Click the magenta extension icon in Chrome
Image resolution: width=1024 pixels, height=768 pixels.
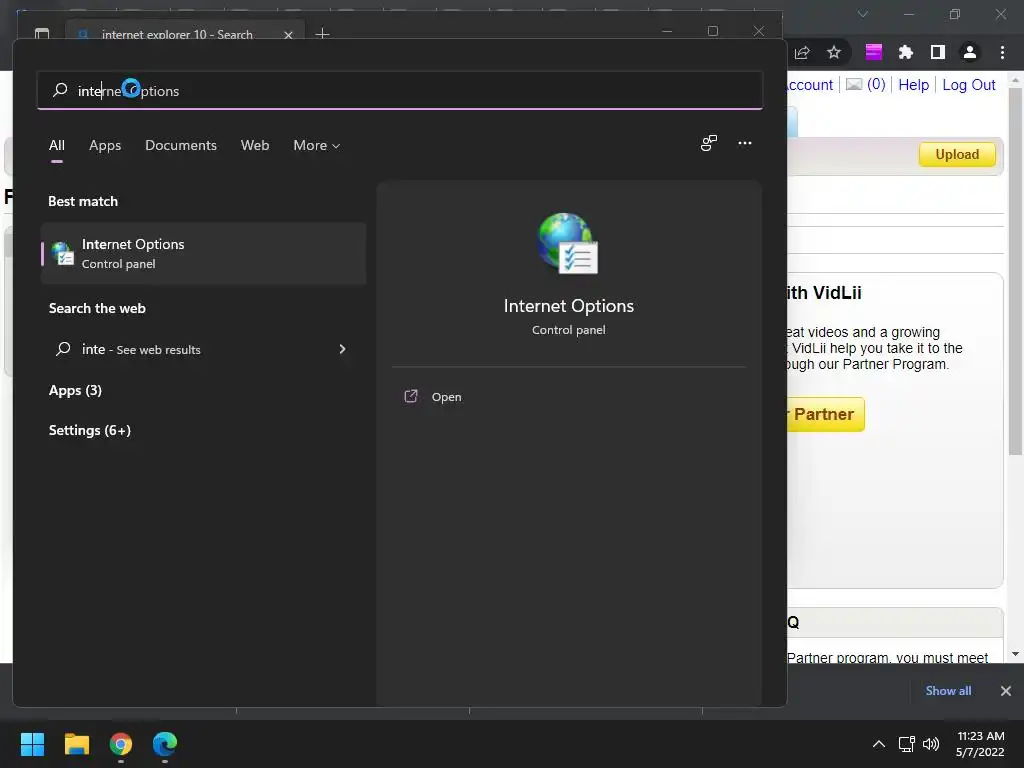coord(874,52)
